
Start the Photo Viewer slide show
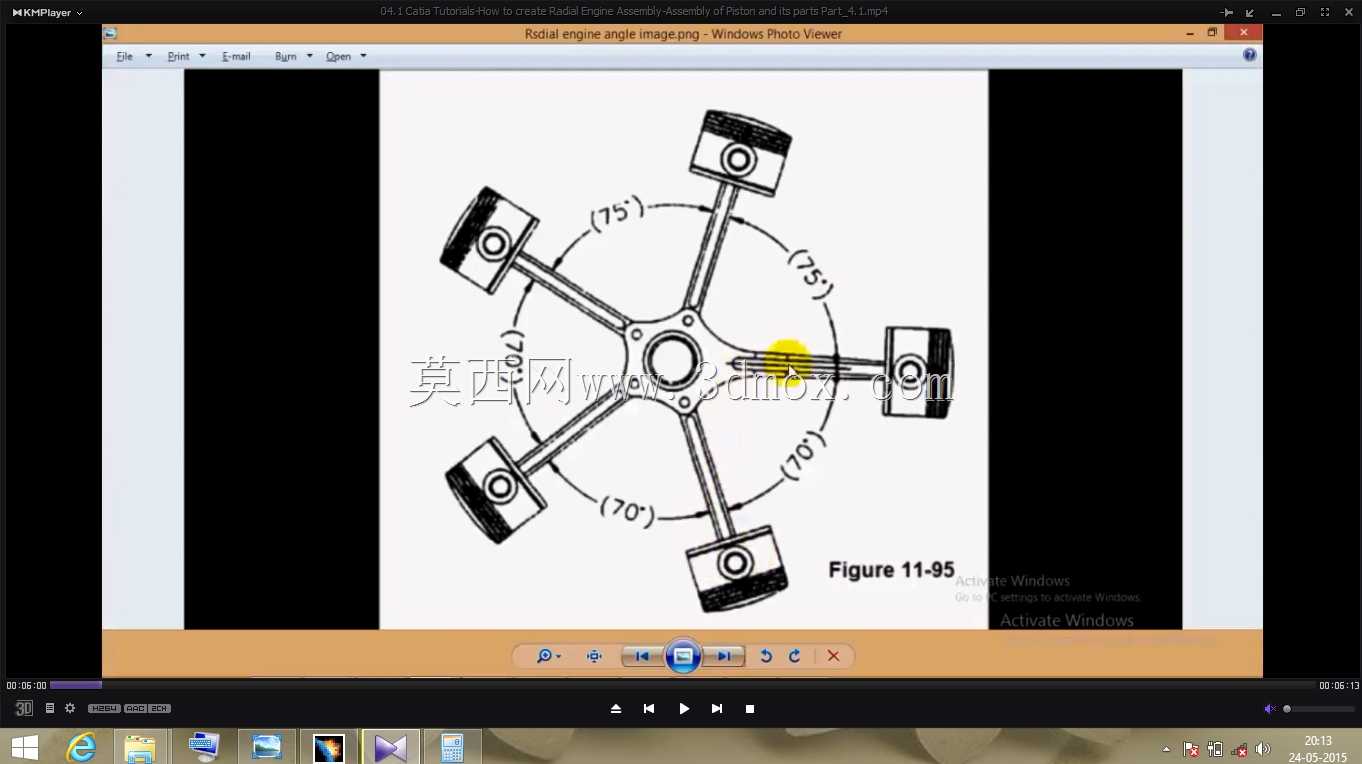tap(683, 656)
